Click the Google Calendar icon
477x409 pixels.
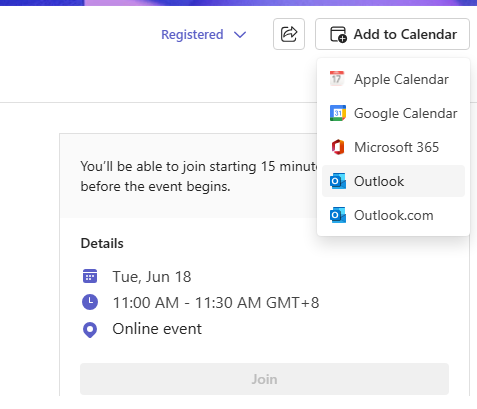click(338, 113)
